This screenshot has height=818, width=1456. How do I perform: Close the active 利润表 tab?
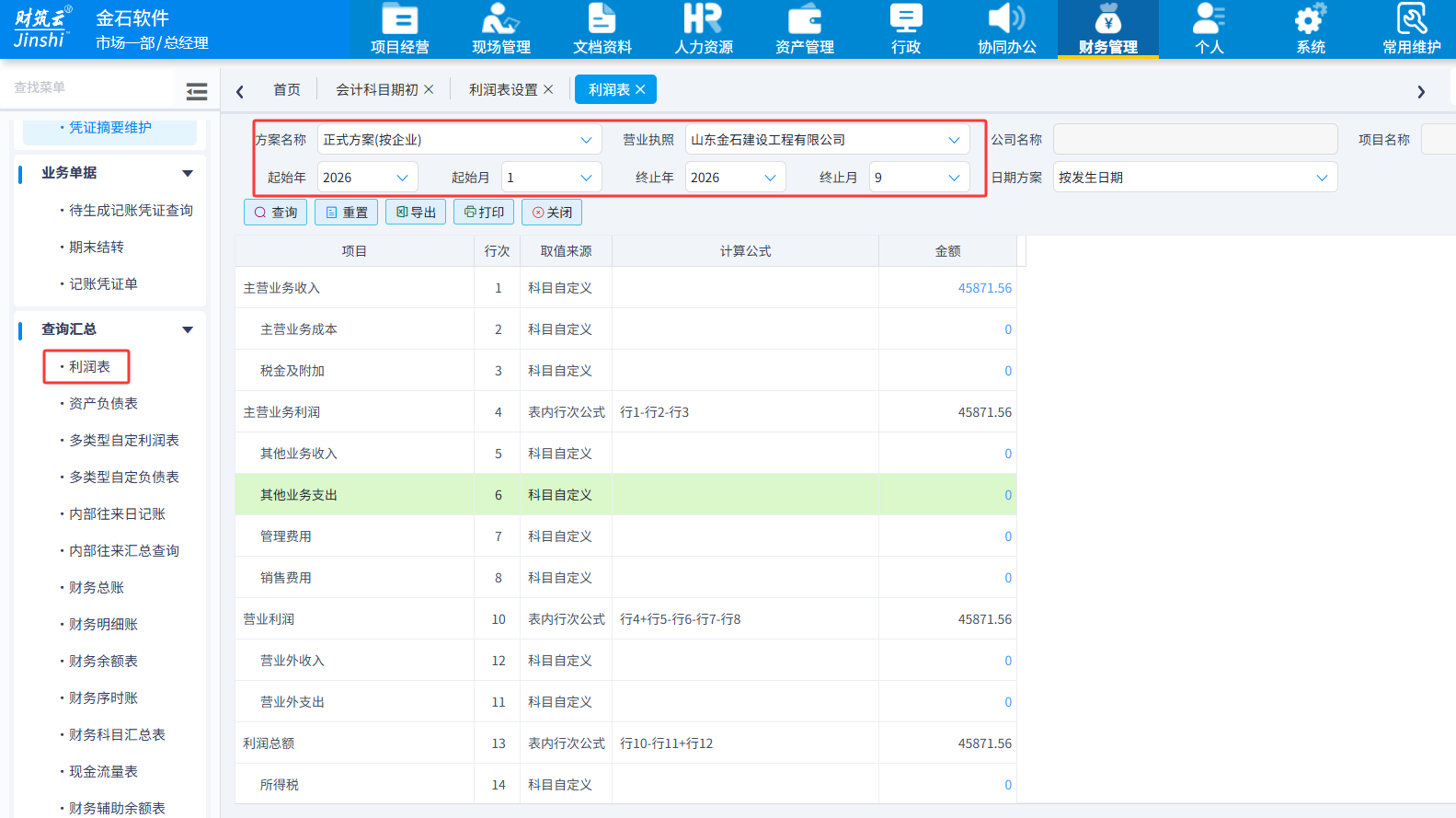(640, 89)
